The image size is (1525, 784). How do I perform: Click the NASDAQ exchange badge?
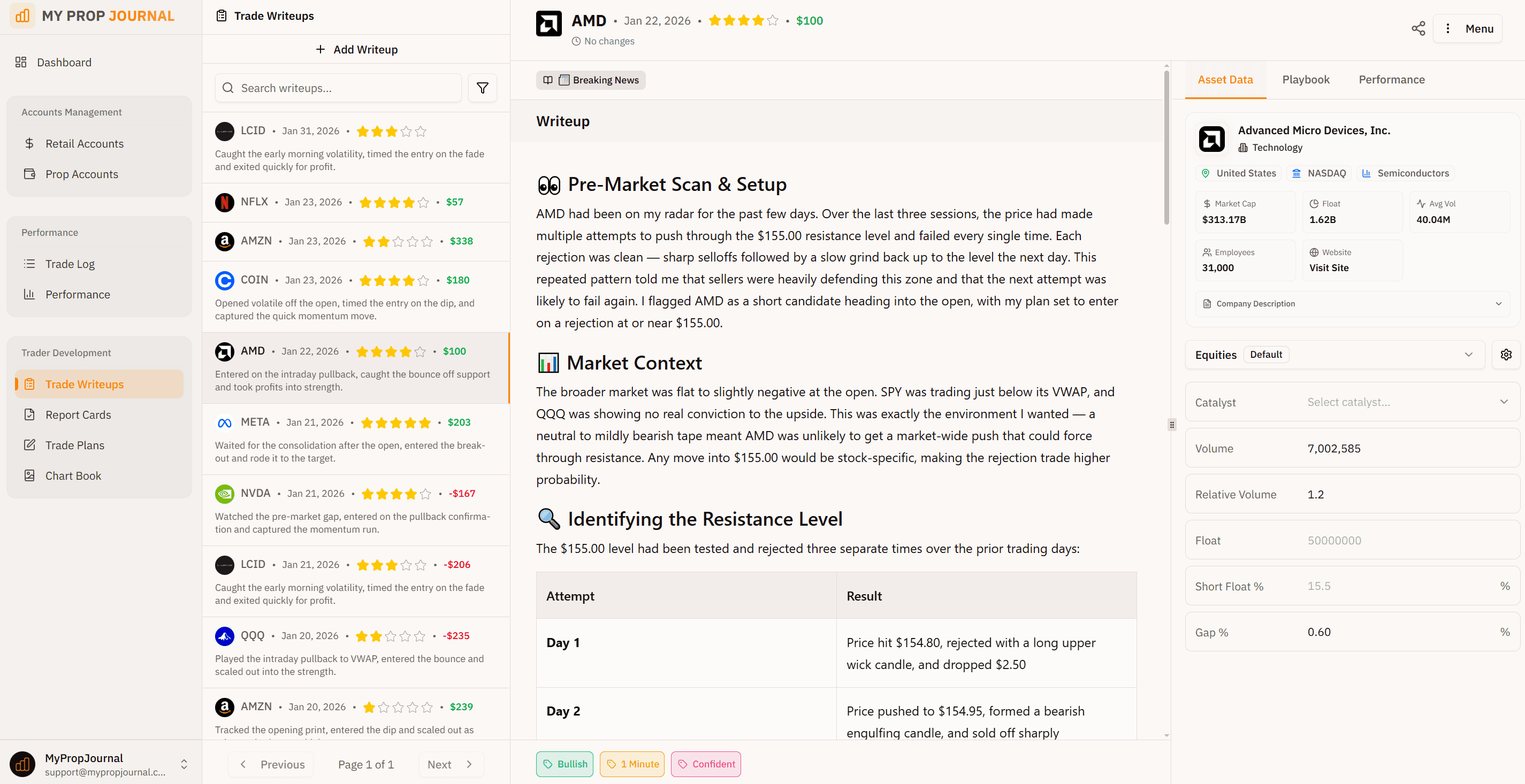(x=1318, y=173)
